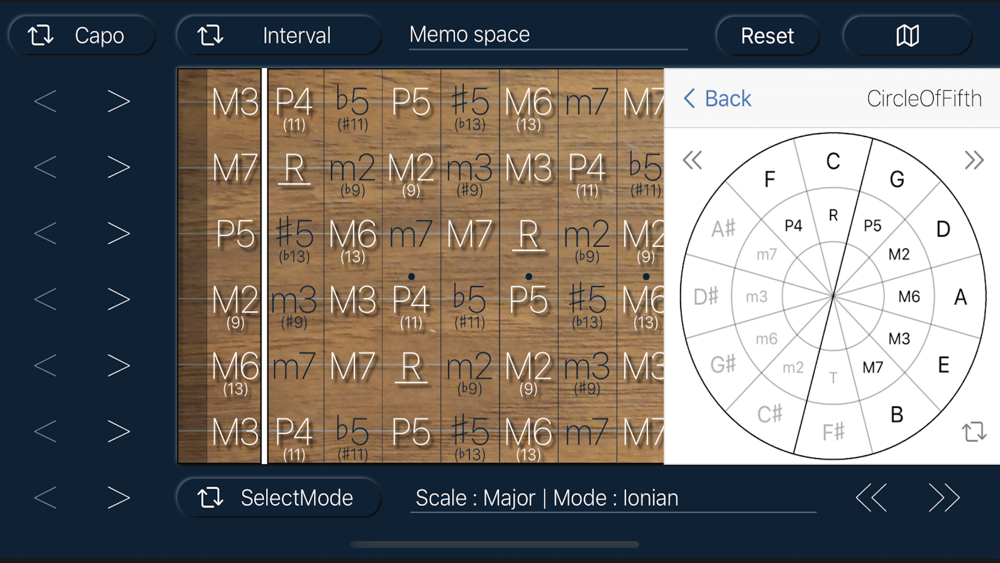Tune down the string whose open note is P5
Image resolution: width=1000 pixels, height=563 pixels.
pos(45,233)
